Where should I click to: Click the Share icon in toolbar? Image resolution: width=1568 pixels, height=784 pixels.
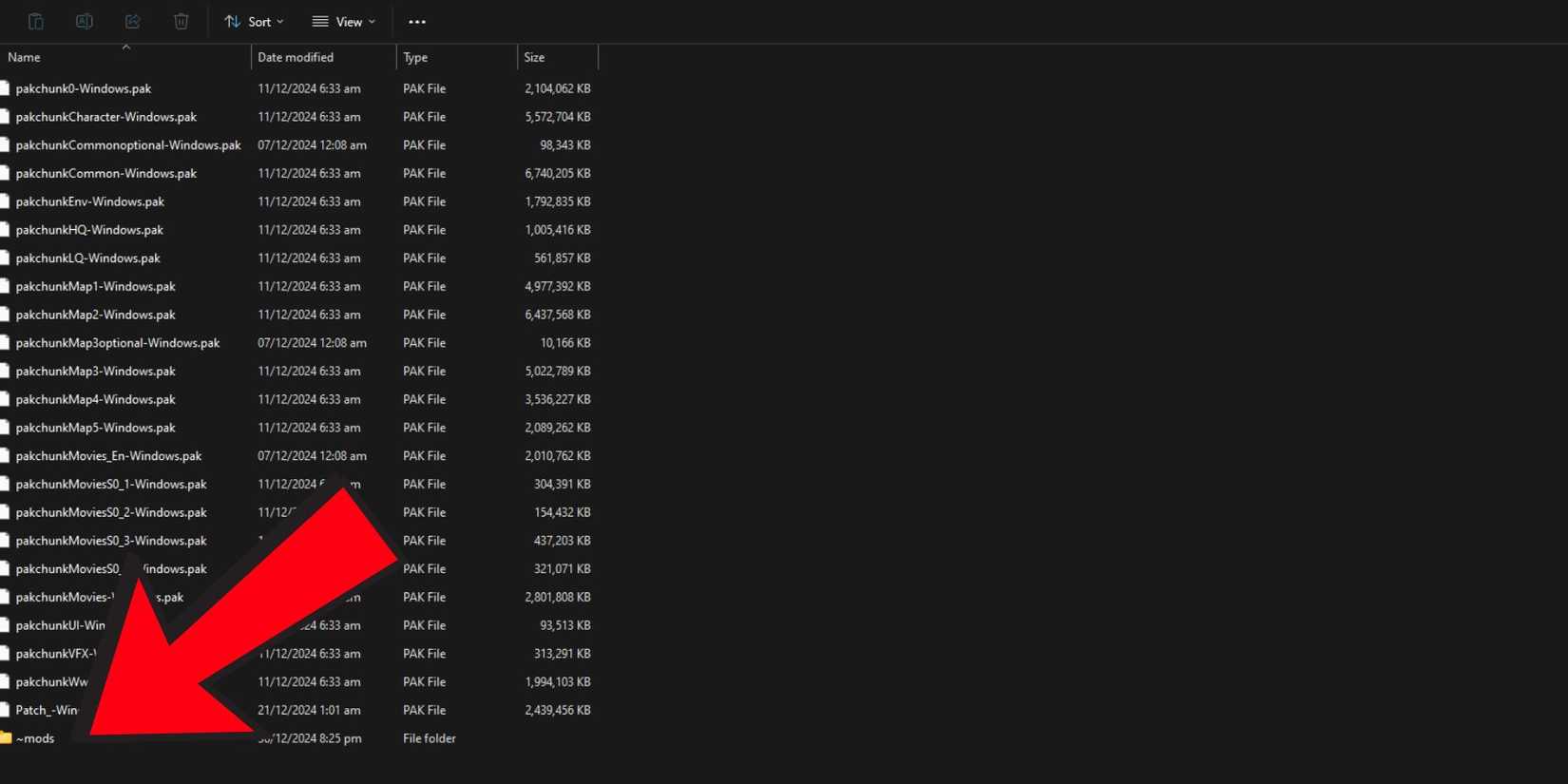pos(132,21)
